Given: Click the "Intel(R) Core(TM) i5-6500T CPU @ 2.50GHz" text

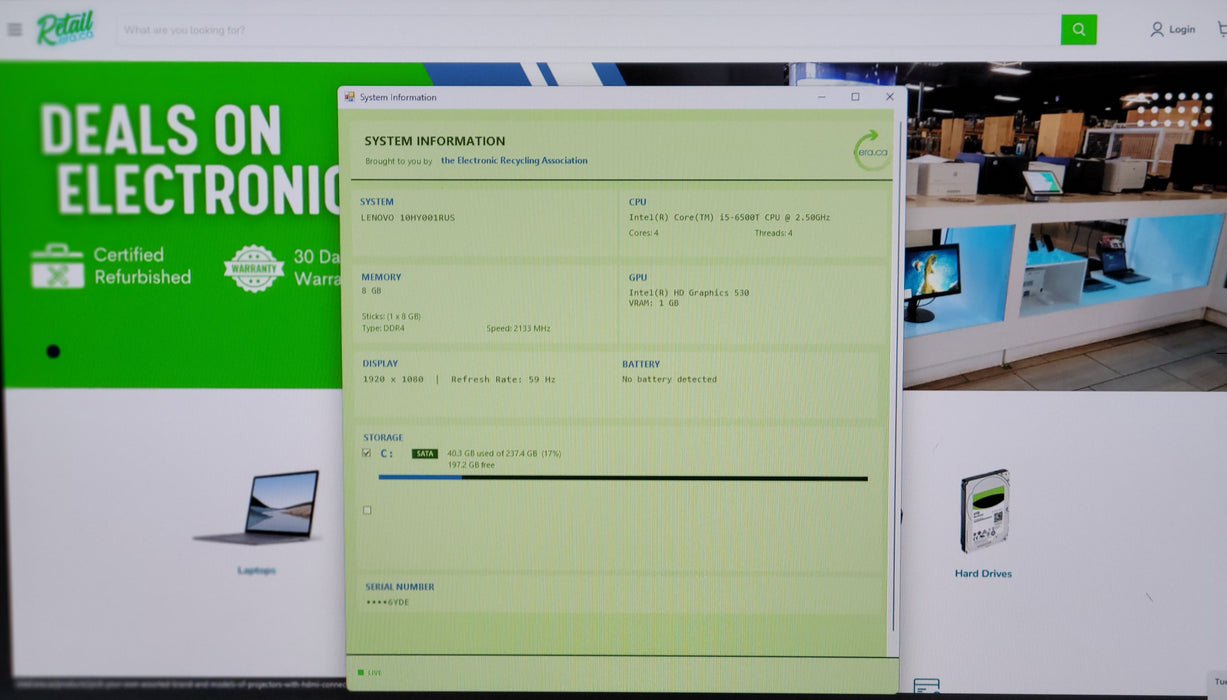Looking at the screenshot, I should pos(729,217).
